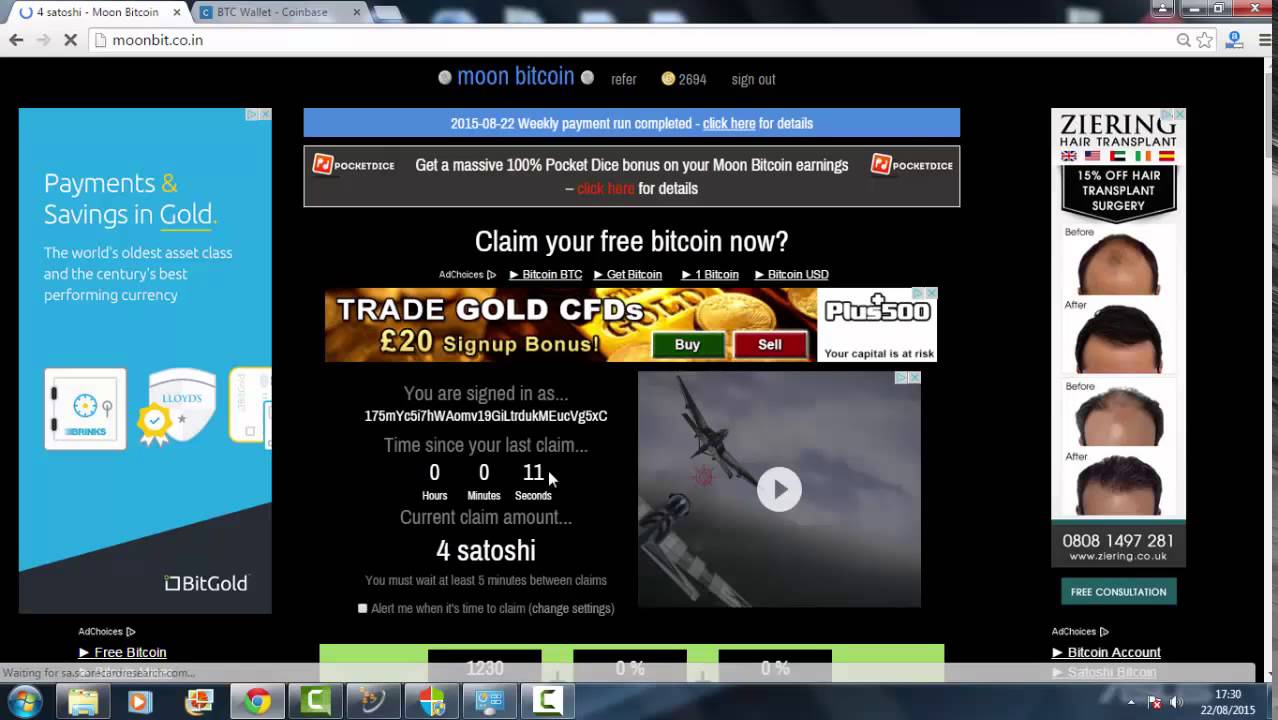Open the 'Bitcoin Account' ad link

(1107, 652)
